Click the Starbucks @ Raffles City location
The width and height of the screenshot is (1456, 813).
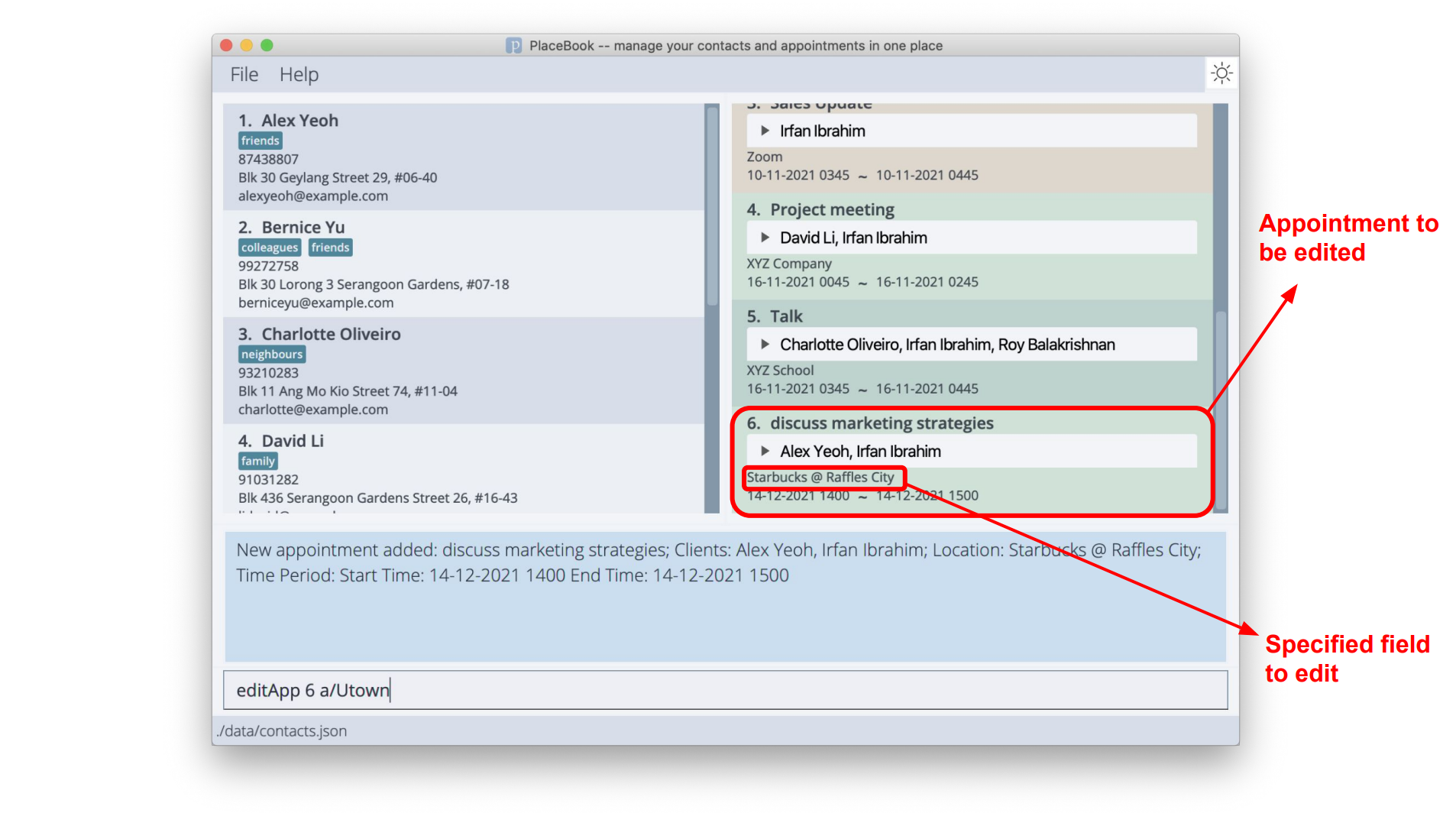tap(820, 478)
